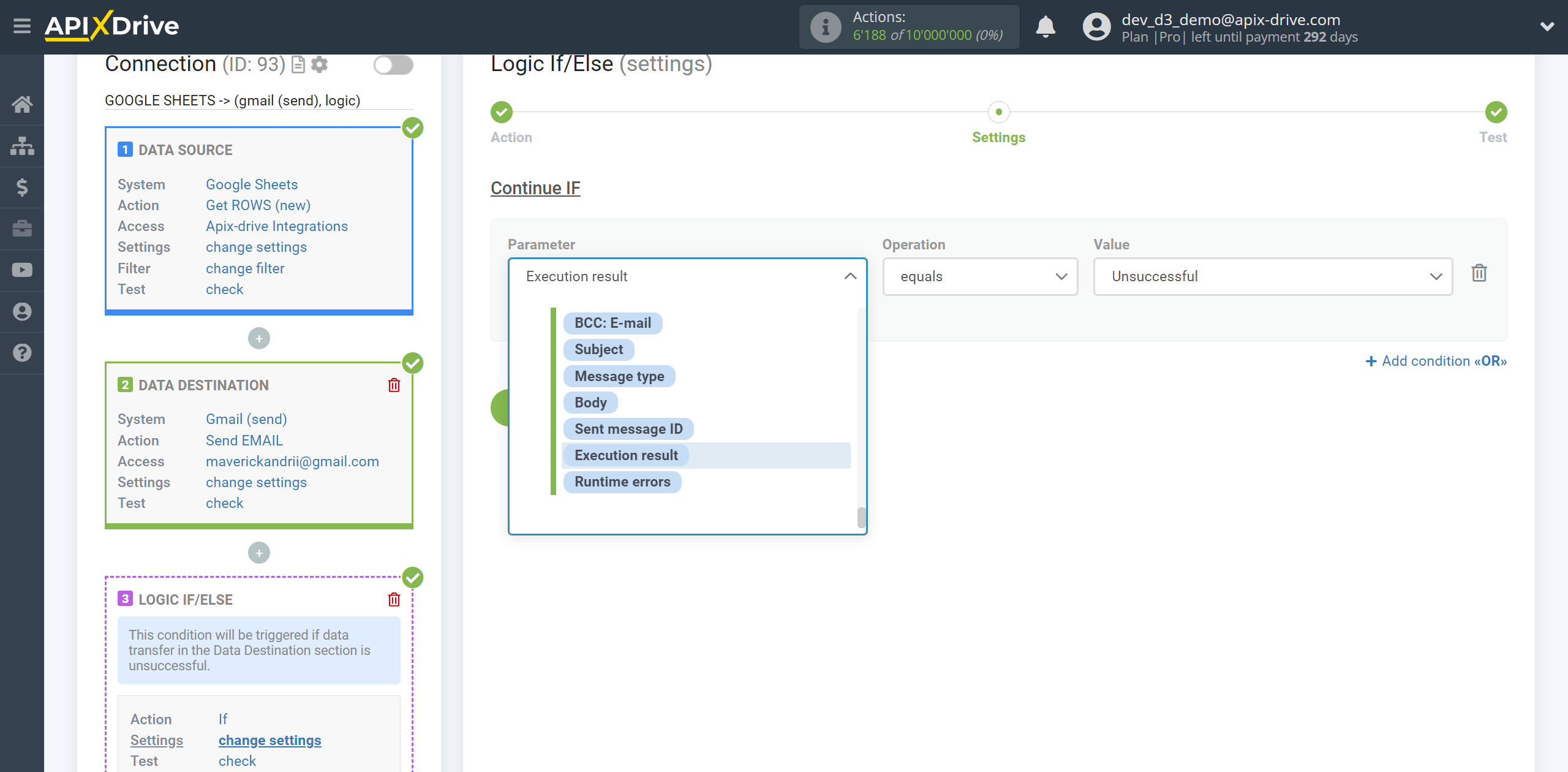Click Data Destination change settings link
This screenshot has height=772, width=1568.
[x=256, y=482]
